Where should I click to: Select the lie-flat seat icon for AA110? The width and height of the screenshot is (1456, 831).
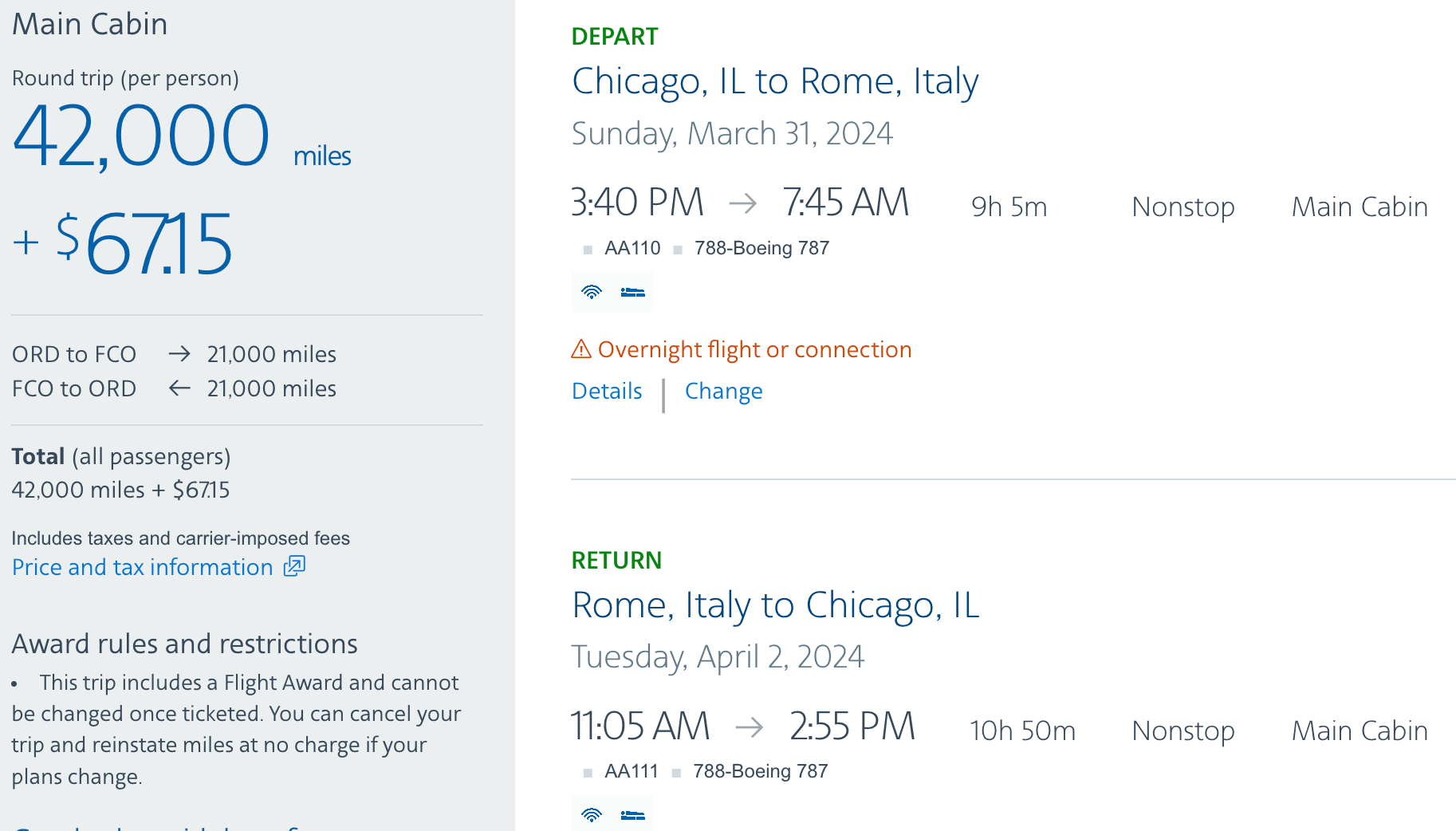click(632, 291)
